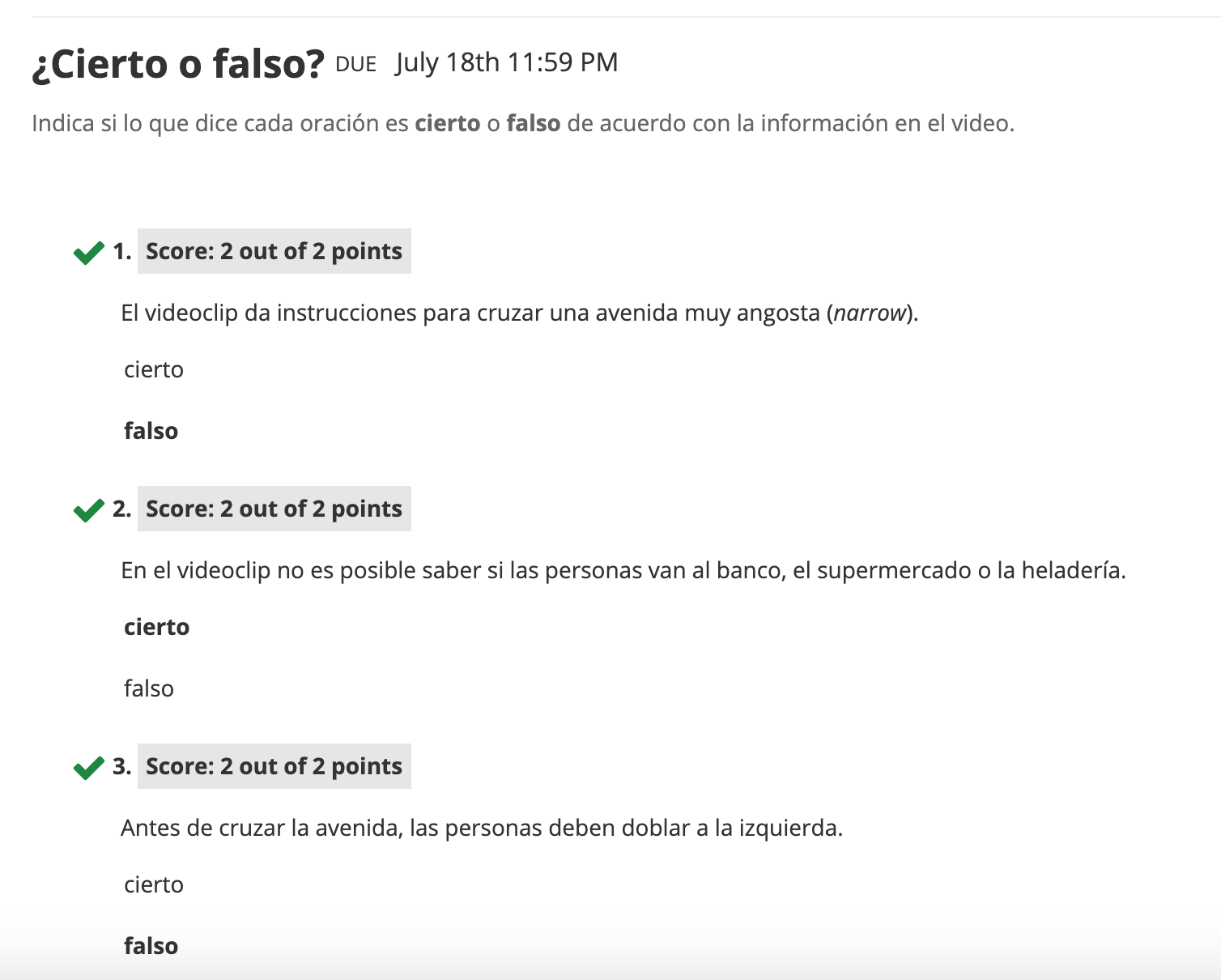Click question 2 score badge
This screenshot has width=1221, height=980.
tap(274, 509)
